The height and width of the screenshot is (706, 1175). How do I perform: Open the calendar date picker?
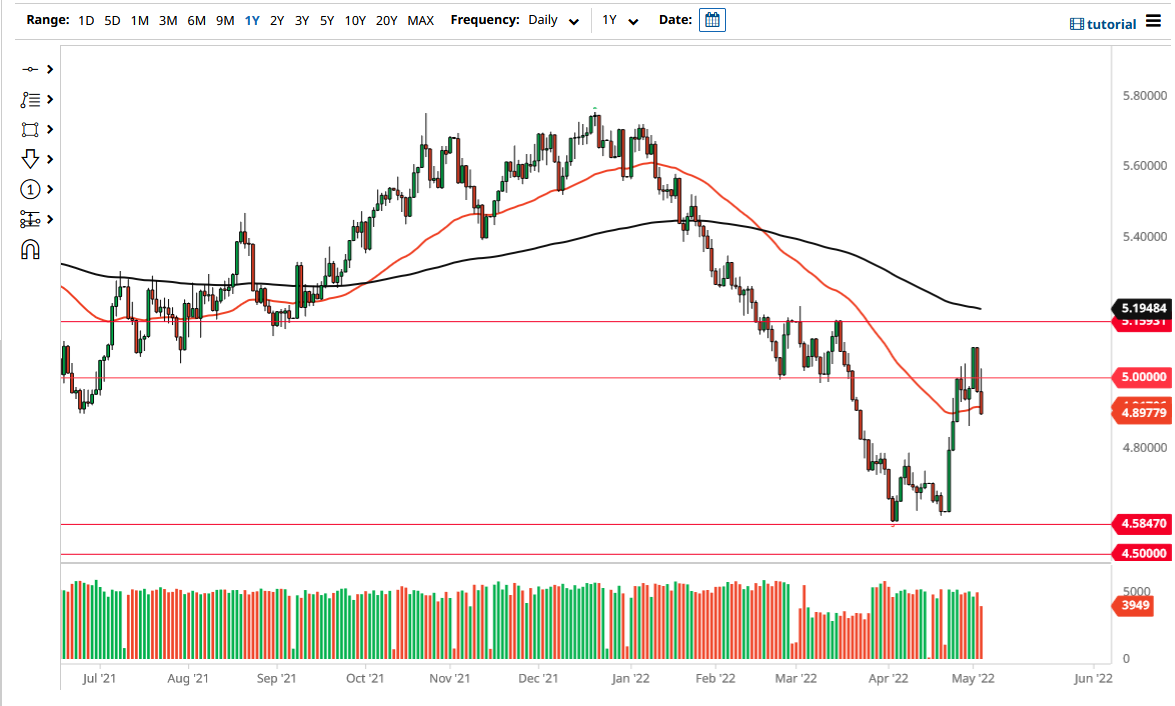click(x=711, y=20)
